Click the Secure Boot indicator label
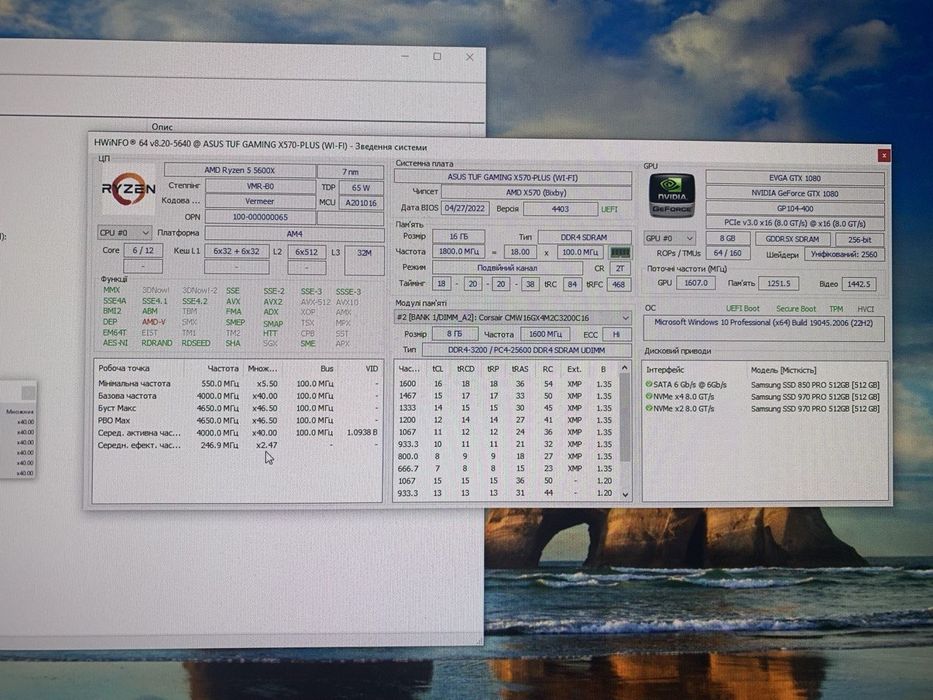Viewport: 933px width, 700px height. pyautogui.click(x=796, y=309)
